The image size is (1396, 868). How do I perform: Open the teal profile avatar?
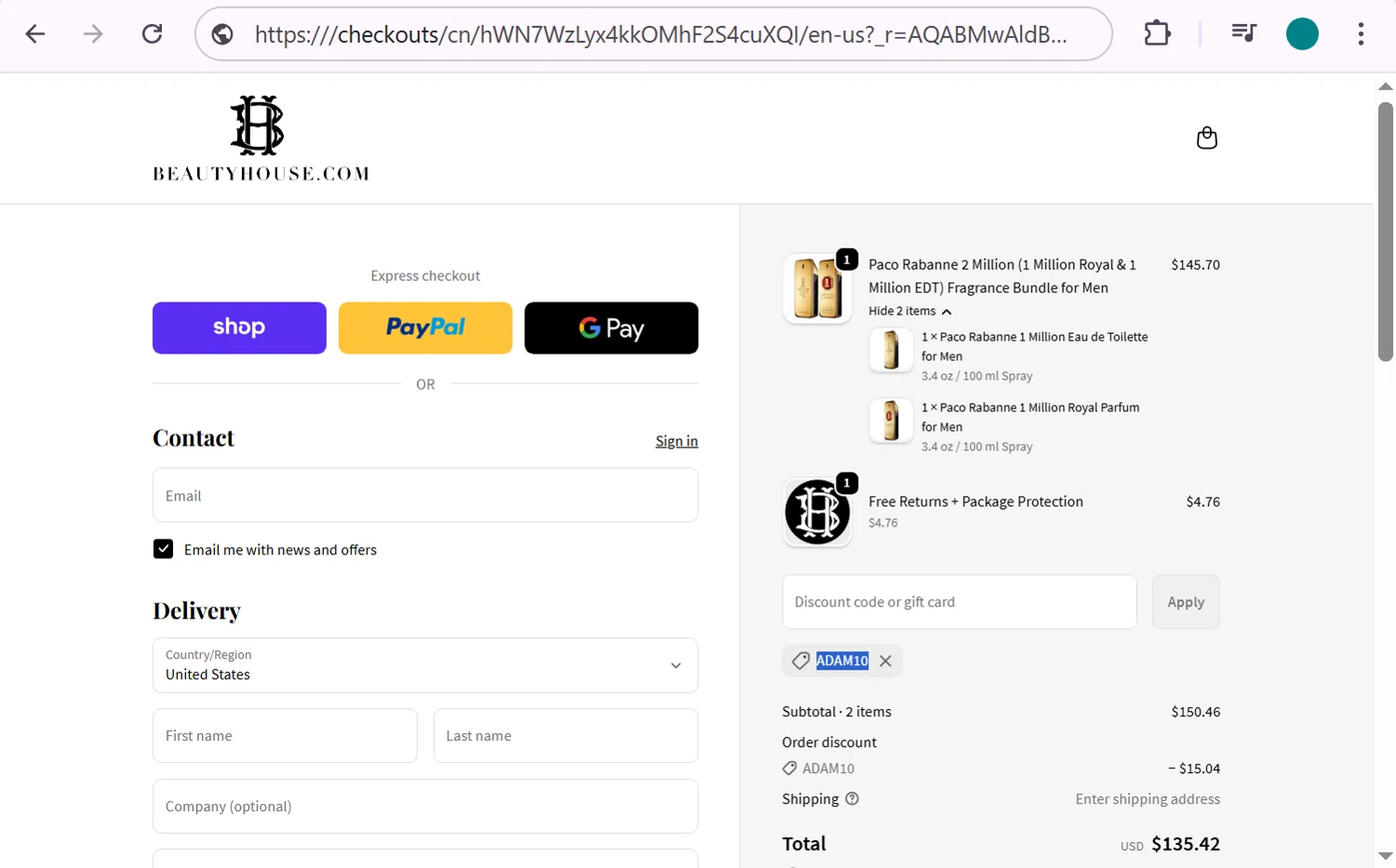point(1302,34)
